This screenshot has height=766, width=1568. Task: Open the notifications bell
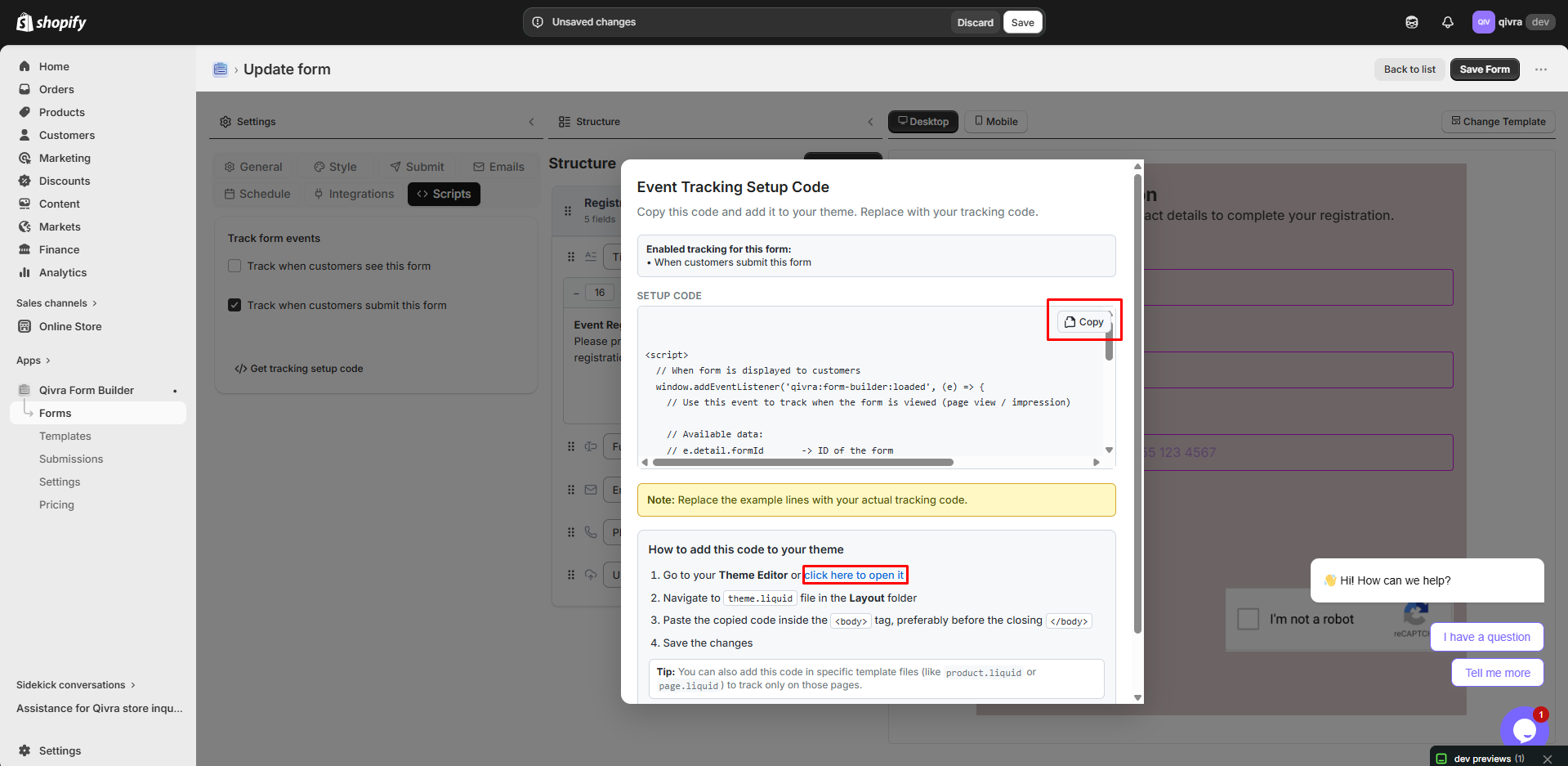click(1448, 22)
